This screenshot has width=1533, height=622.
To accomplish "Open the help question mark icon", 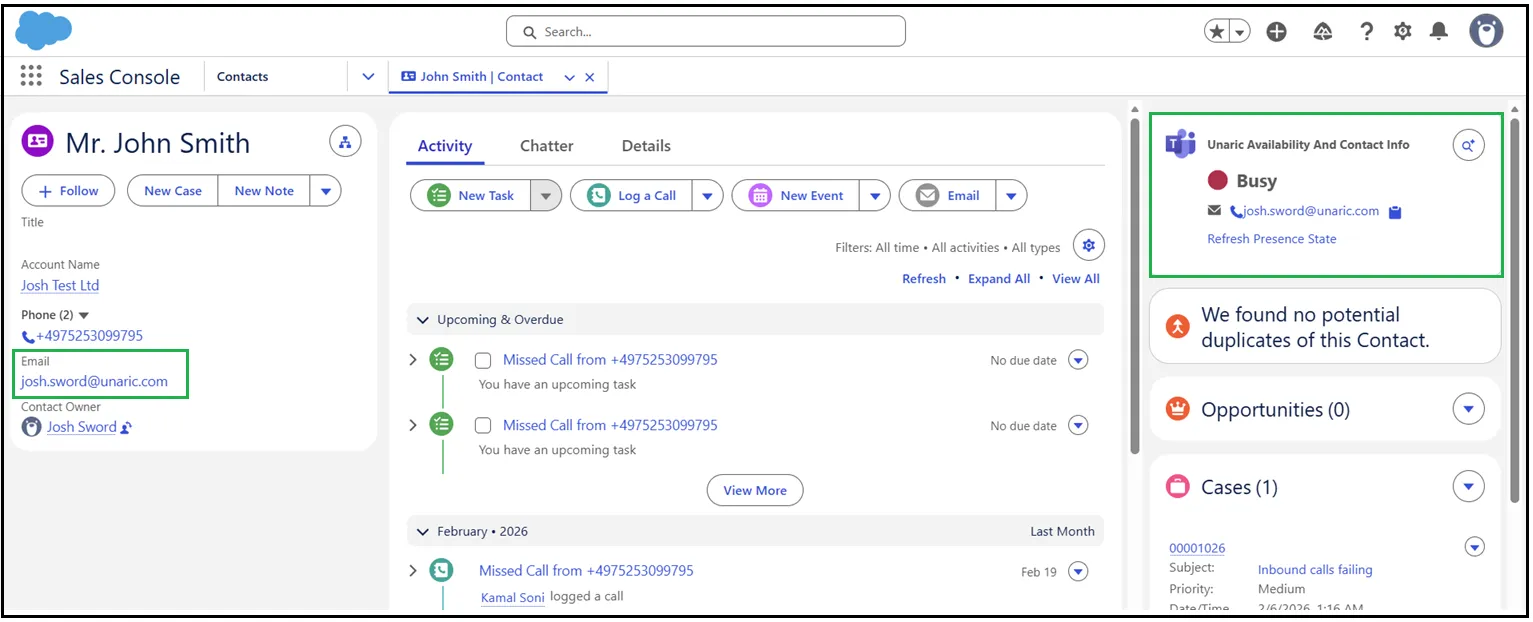I will 1366,32.
